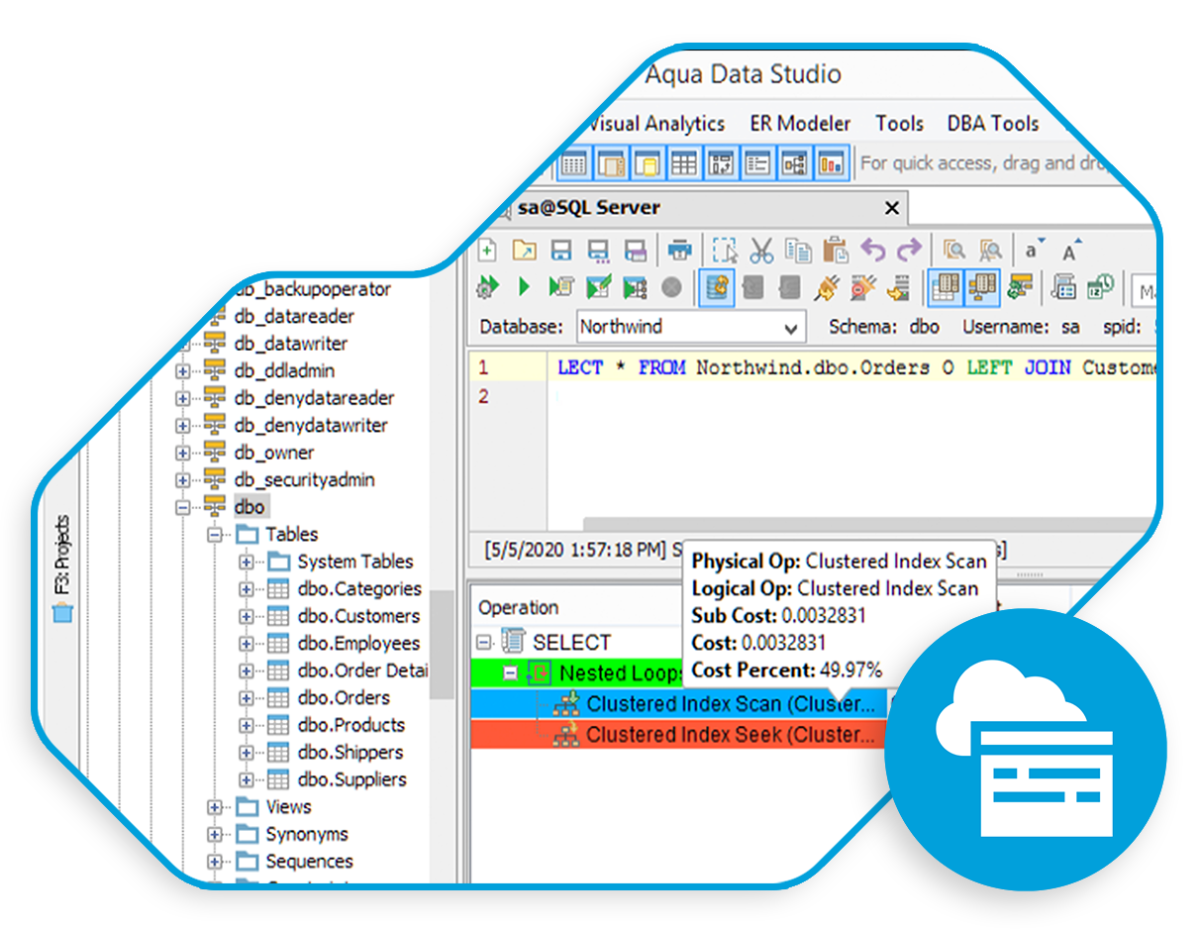Select the Clustered Index Scan row
1200x929 pixels.
[x=678, y=704]
